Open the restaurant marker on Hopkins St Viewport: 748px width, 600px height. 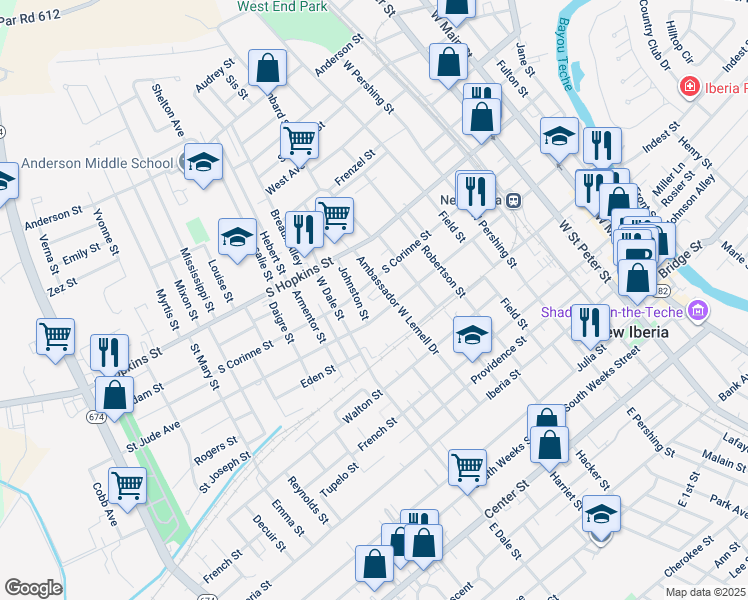[109, 354]
